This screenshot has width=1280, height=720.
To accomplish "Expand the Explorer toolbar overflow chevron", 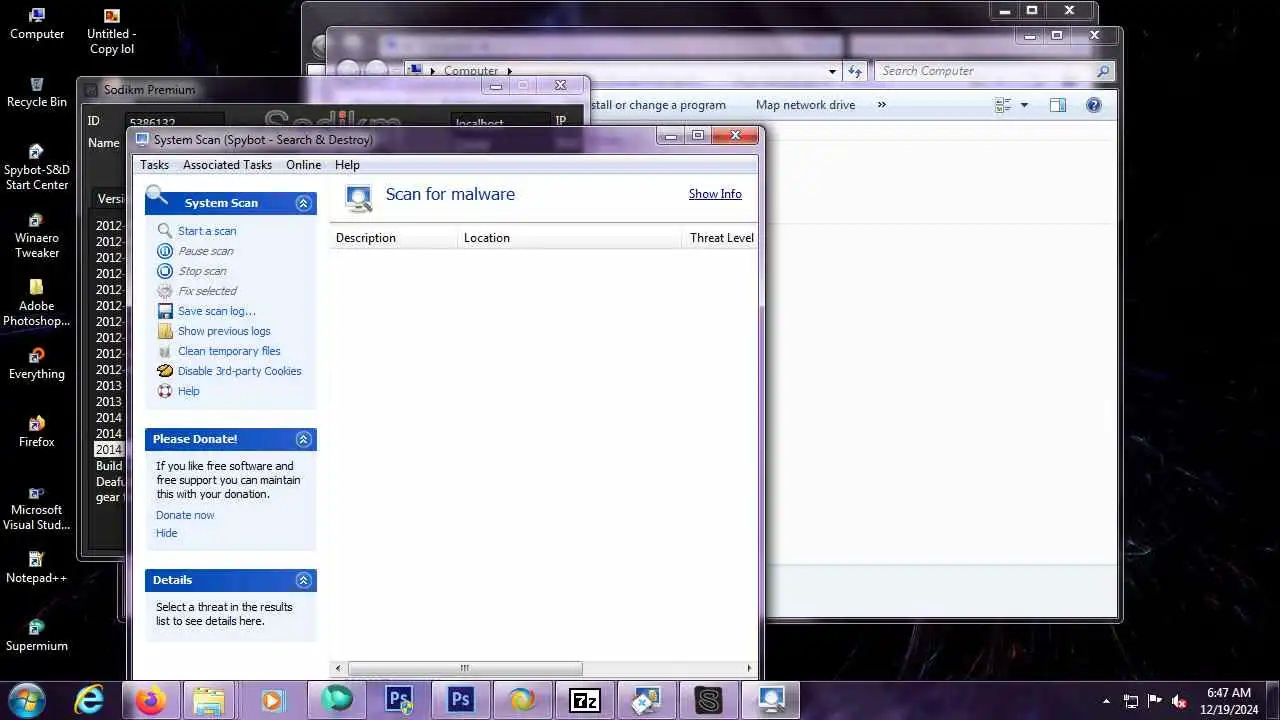I will (881, 105).
